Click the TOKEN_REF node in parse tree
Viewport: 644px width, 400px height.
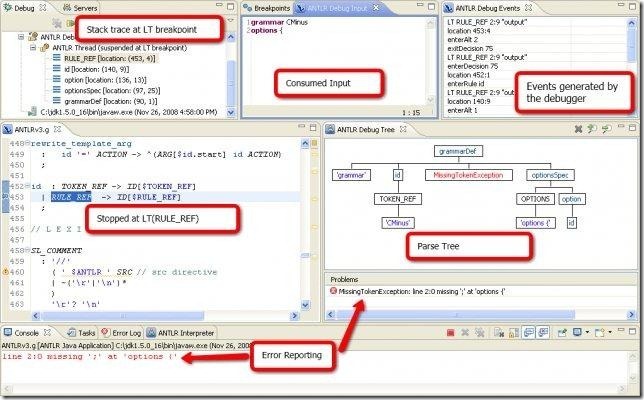point(398,199)
